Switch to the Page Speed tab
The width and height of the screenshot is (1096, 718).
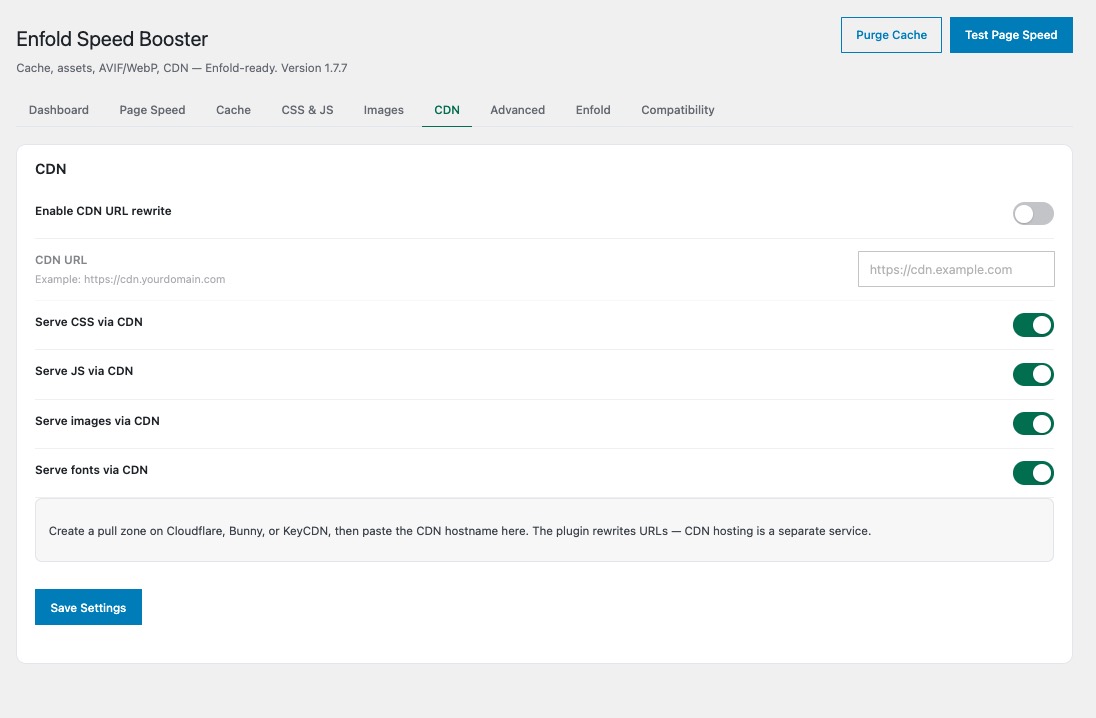[152, 110]
